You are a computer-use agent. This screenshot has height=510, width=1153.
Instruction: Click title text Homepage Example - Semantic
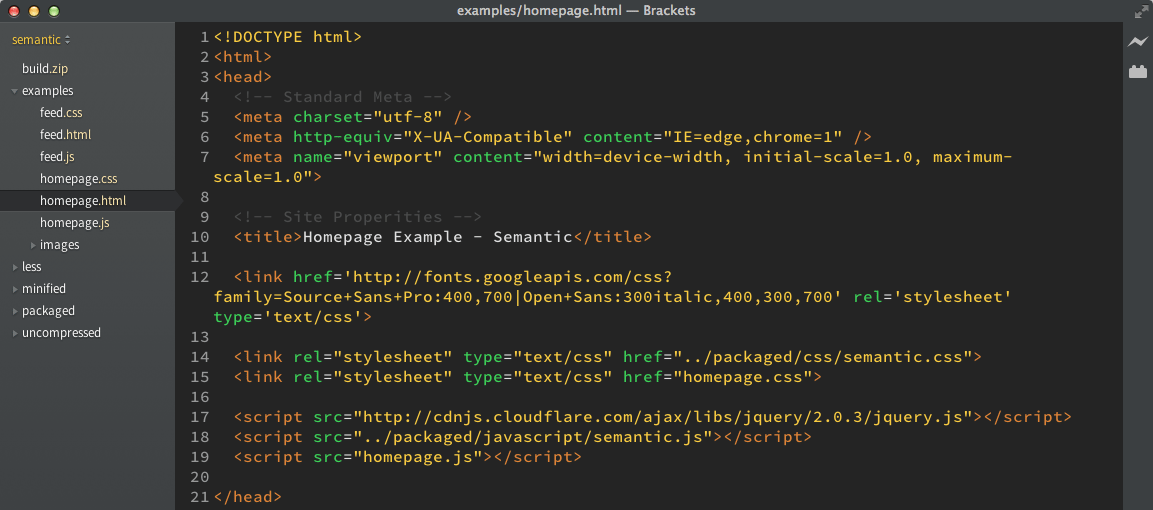pos(438,237)
